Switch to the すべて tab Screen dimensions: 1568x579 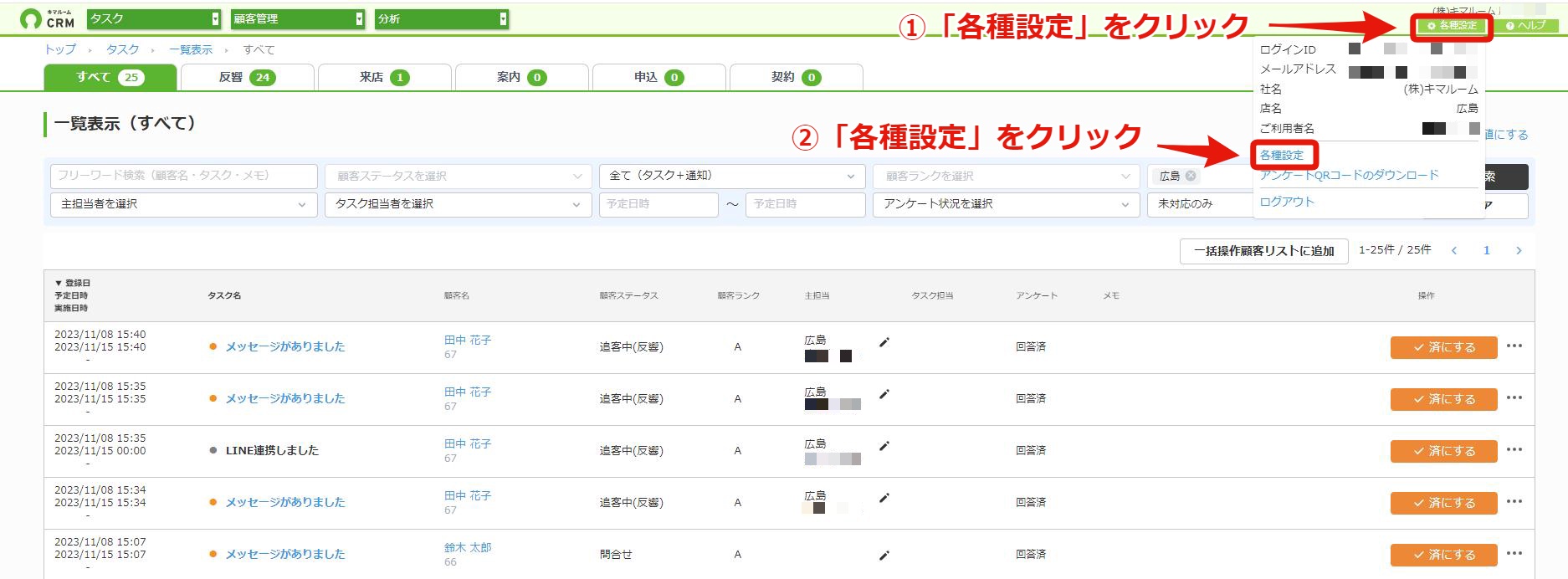(110, 77)
